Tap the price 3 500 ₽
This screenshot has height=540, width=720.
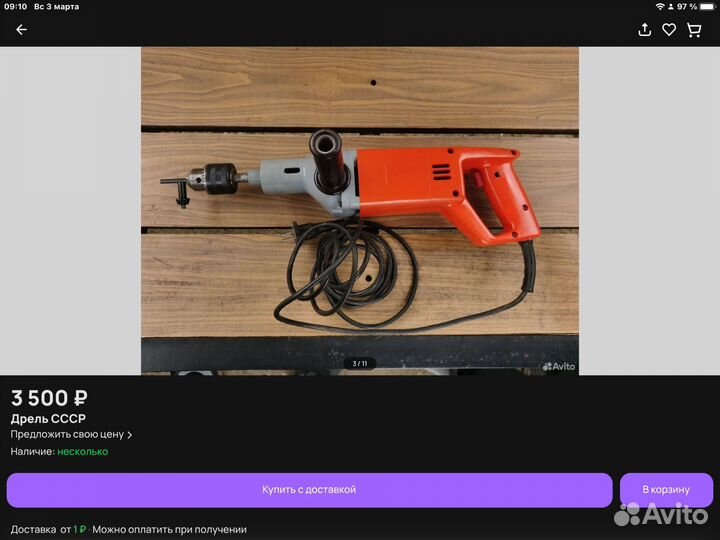click(x=50, y=398)
